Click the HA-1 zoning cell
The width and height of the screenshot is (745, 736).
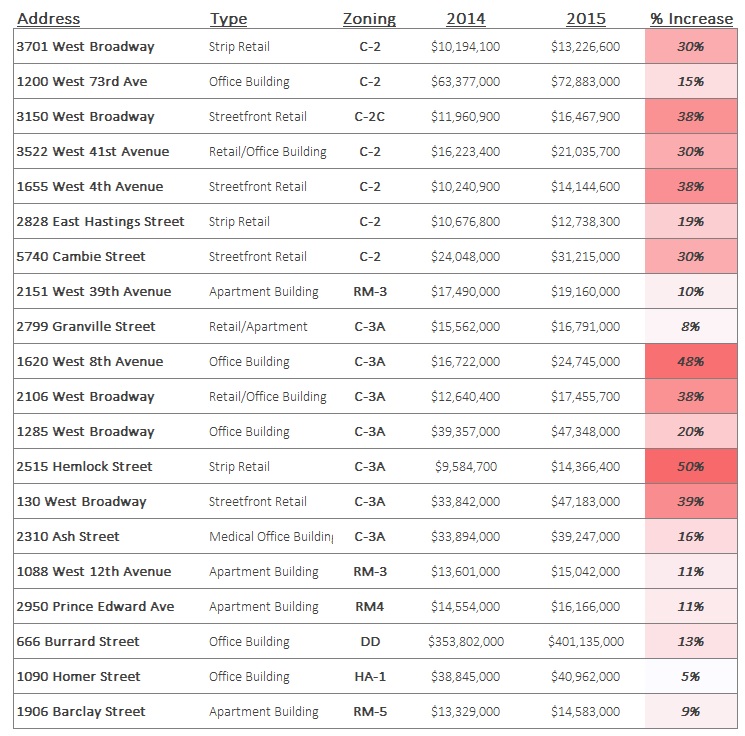coord(369,677)
